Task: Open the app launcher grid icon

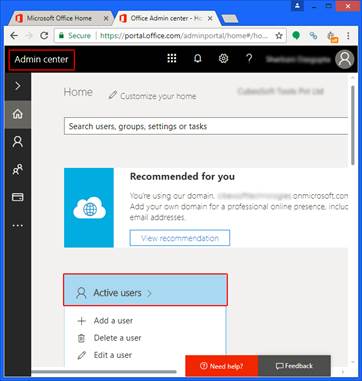Action: click(172, 59)
